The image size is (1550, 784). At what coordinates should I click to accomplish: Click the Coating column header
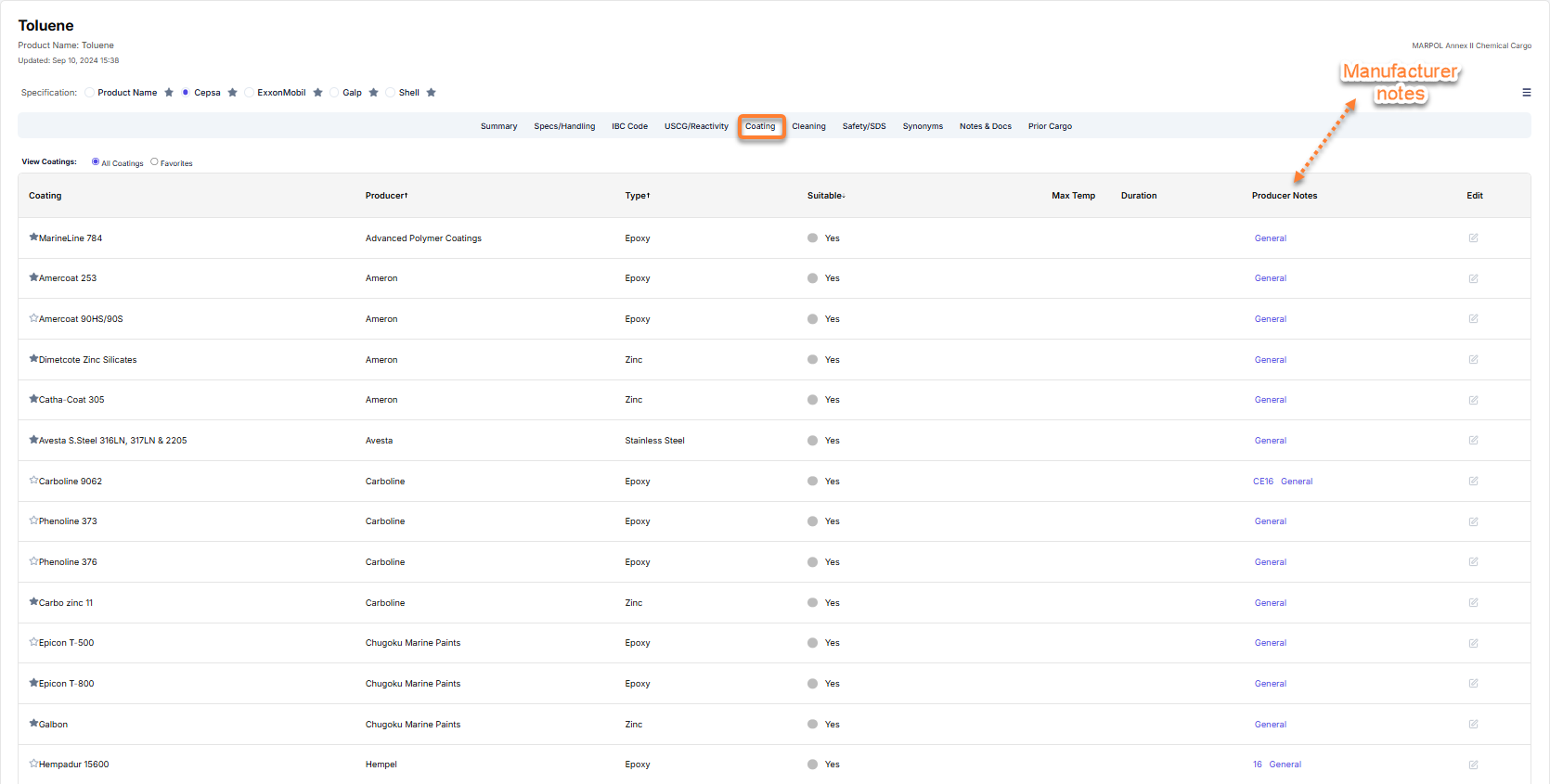click(45, 196)
